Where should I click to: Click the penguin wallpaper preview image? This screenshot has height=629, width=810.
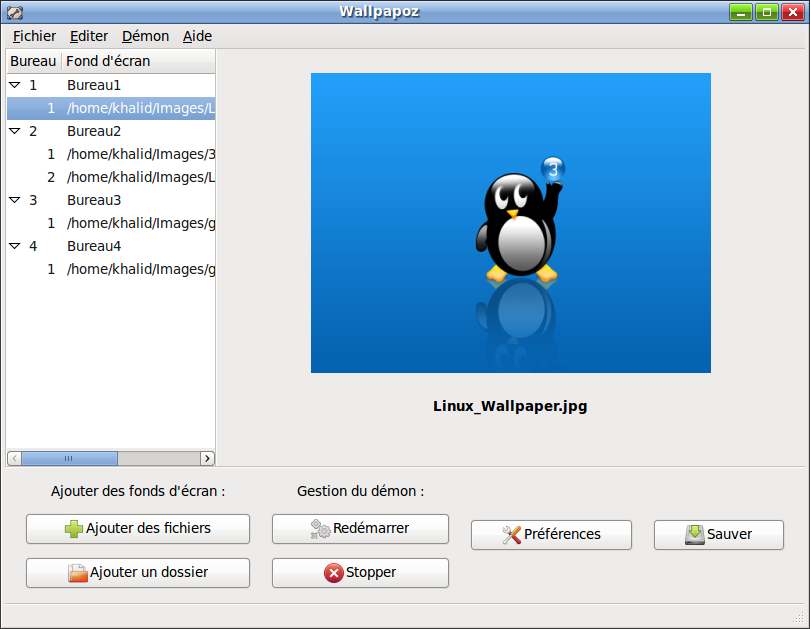(x=510, y=223)
